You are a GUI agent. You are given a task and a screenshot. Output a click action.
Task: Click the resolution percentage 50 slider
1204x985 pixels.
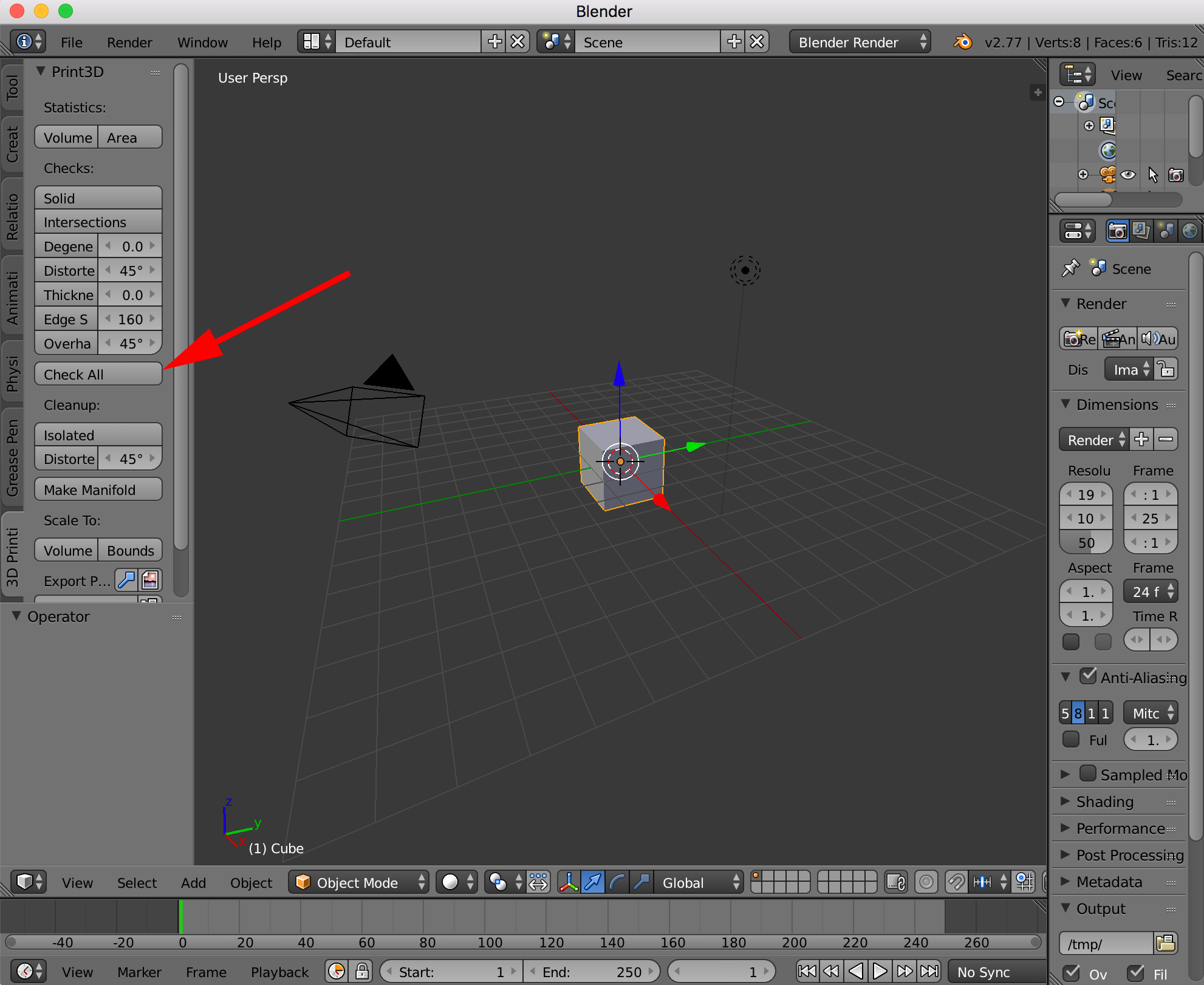1086,542
